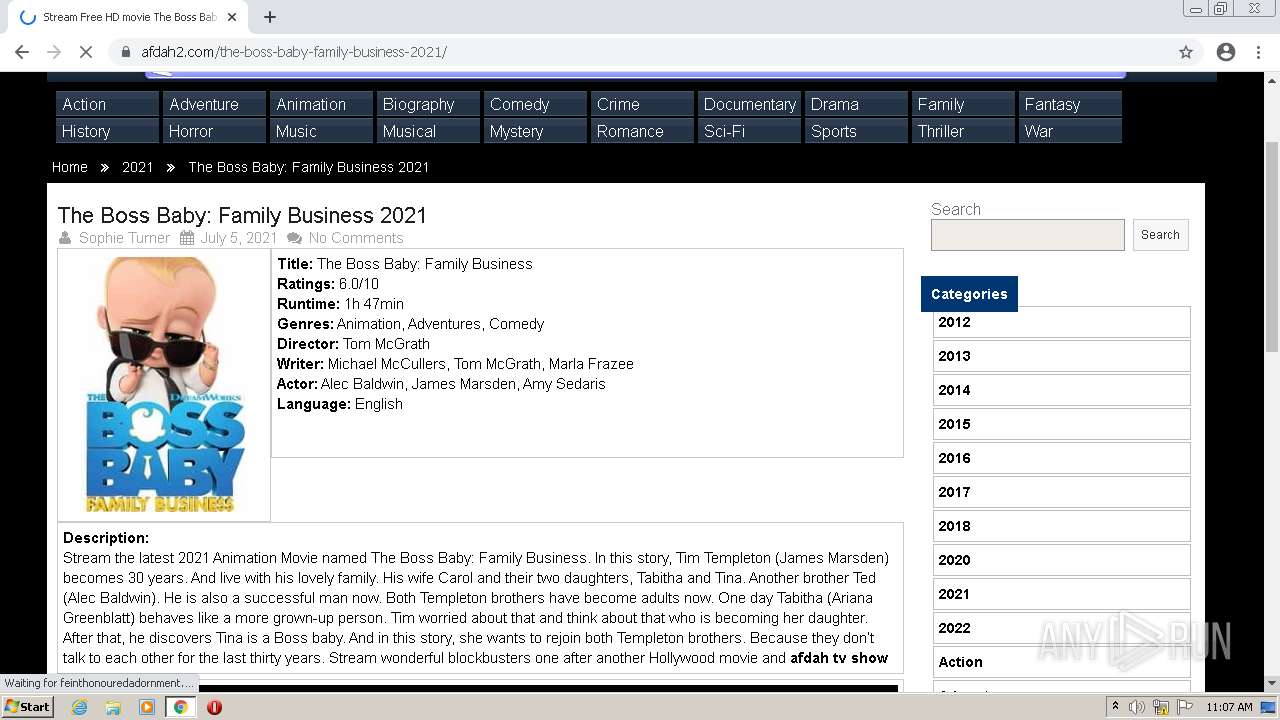
Task: Go to the Romance genre
Action: (642, 131)
